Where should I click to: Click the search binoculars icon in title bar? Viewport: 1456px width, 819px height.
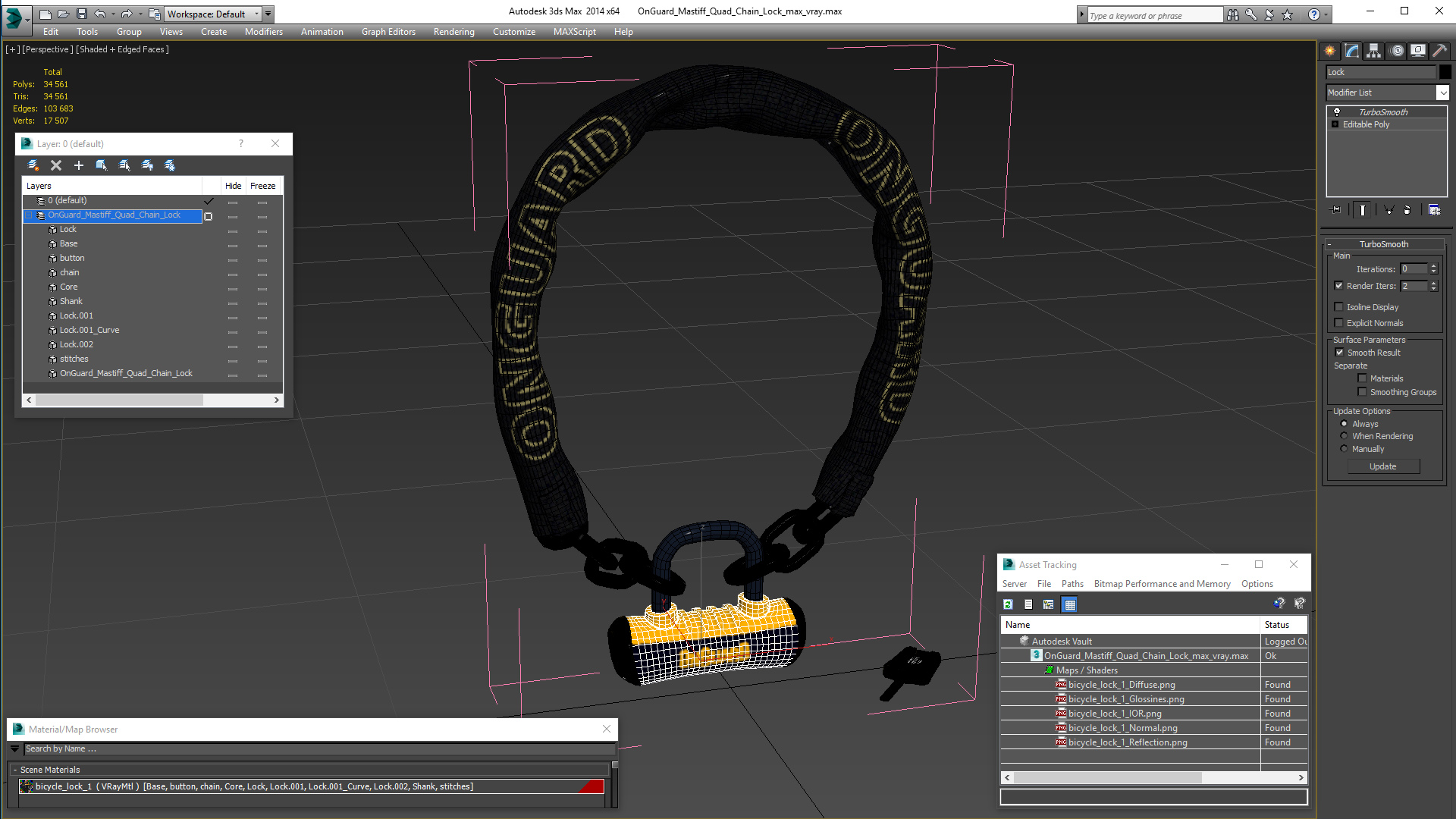(x=1233, y=14)
